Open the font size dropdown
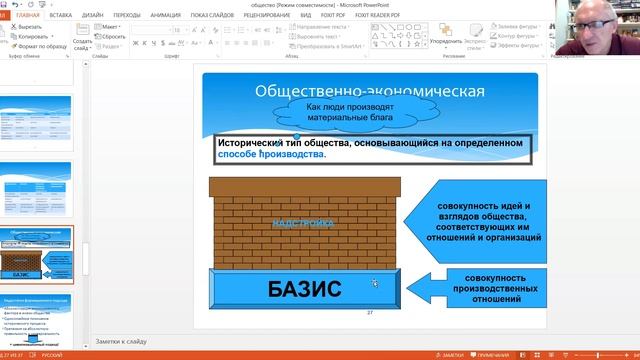Screen dimensions: 640x360 point(187,30)
